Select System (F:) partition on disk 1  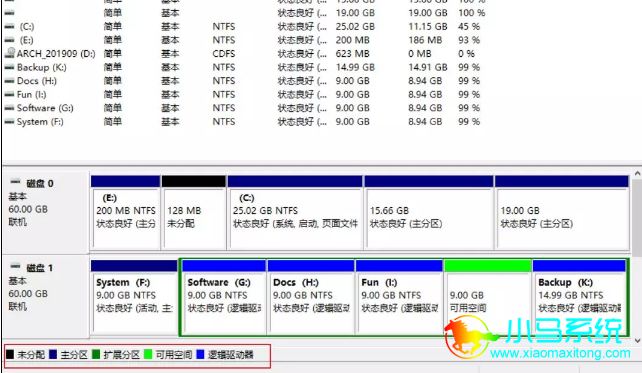134,296
